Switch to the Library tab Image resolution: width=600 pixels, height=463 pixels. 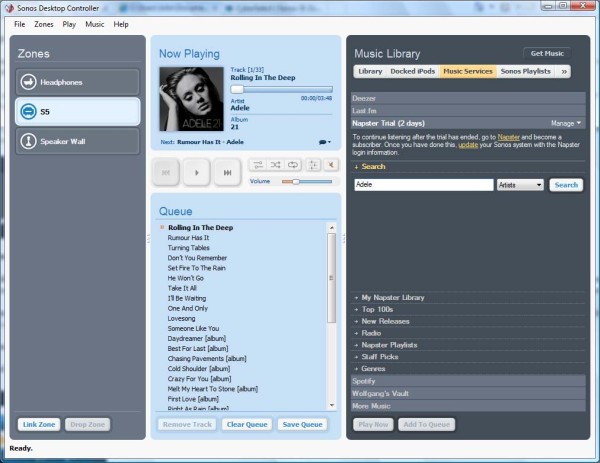370,72
